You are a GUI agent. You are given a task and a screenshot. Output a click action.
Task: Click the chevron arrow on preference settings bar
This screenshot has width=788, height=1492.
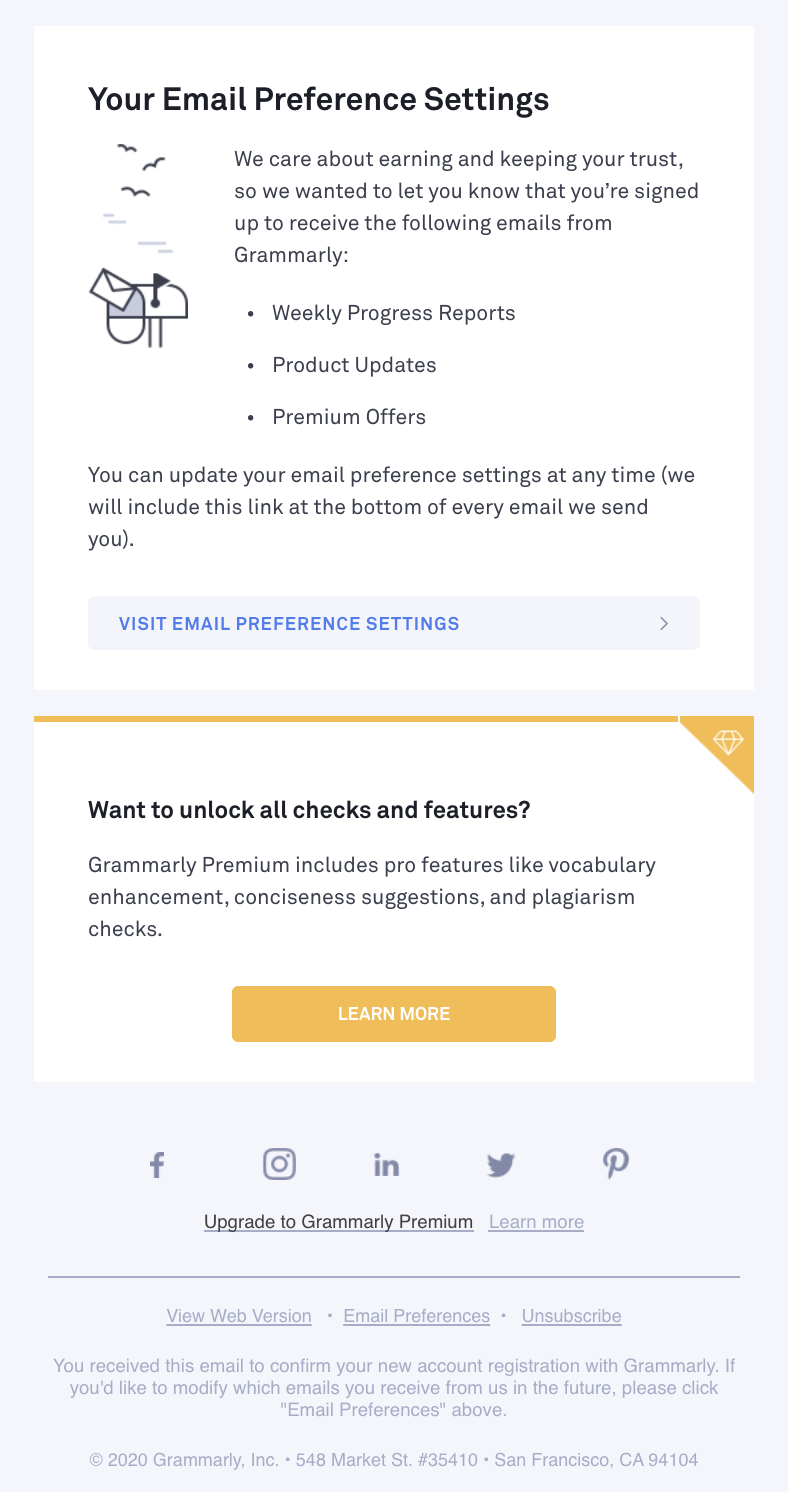click(664, 624)
